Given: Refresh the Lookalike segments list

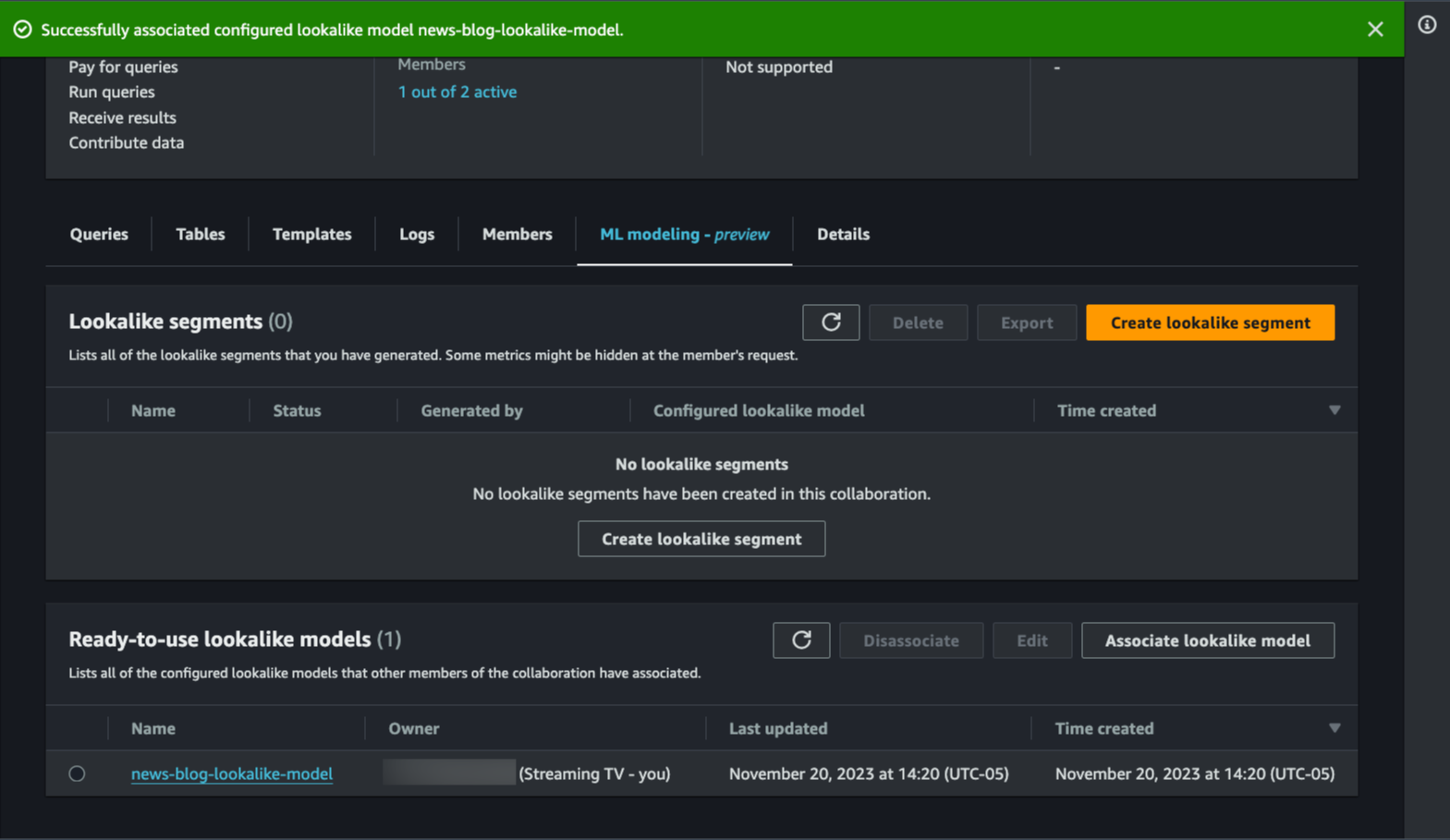Looking at the screenshot, I should pyautogui.click(x=830, y=323).
